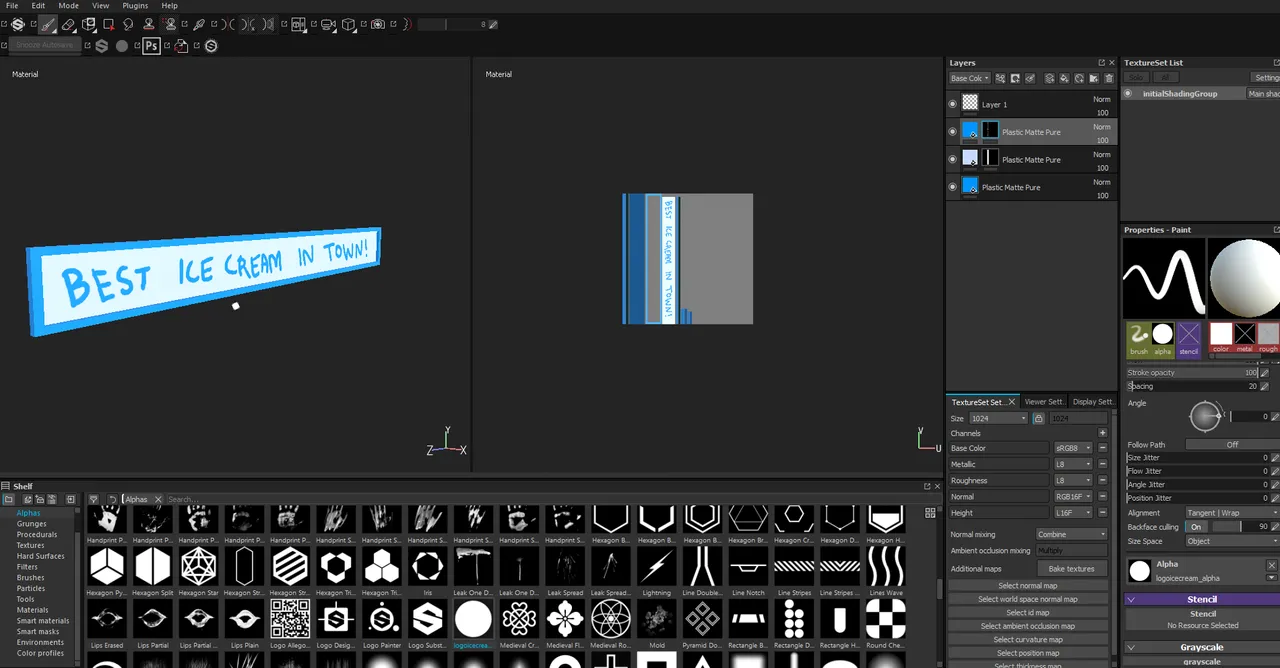This screenshot has height=668, width=1280.
Task: Click the symmetry icon in toolbar
Action: [x=228, y=25]
